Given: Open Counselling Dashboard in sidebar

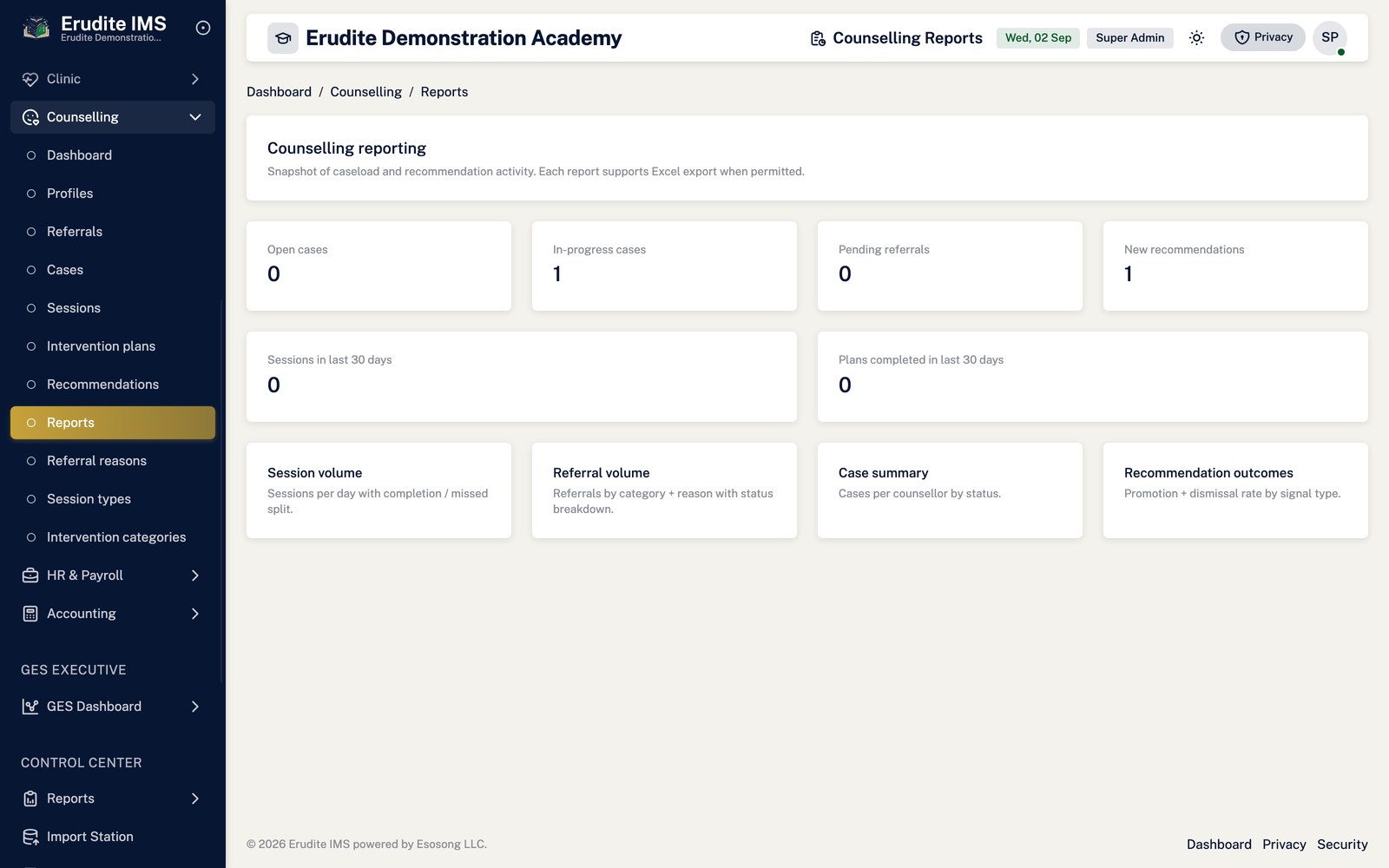Looking at the screenshot, I should [x=113, y=155].
